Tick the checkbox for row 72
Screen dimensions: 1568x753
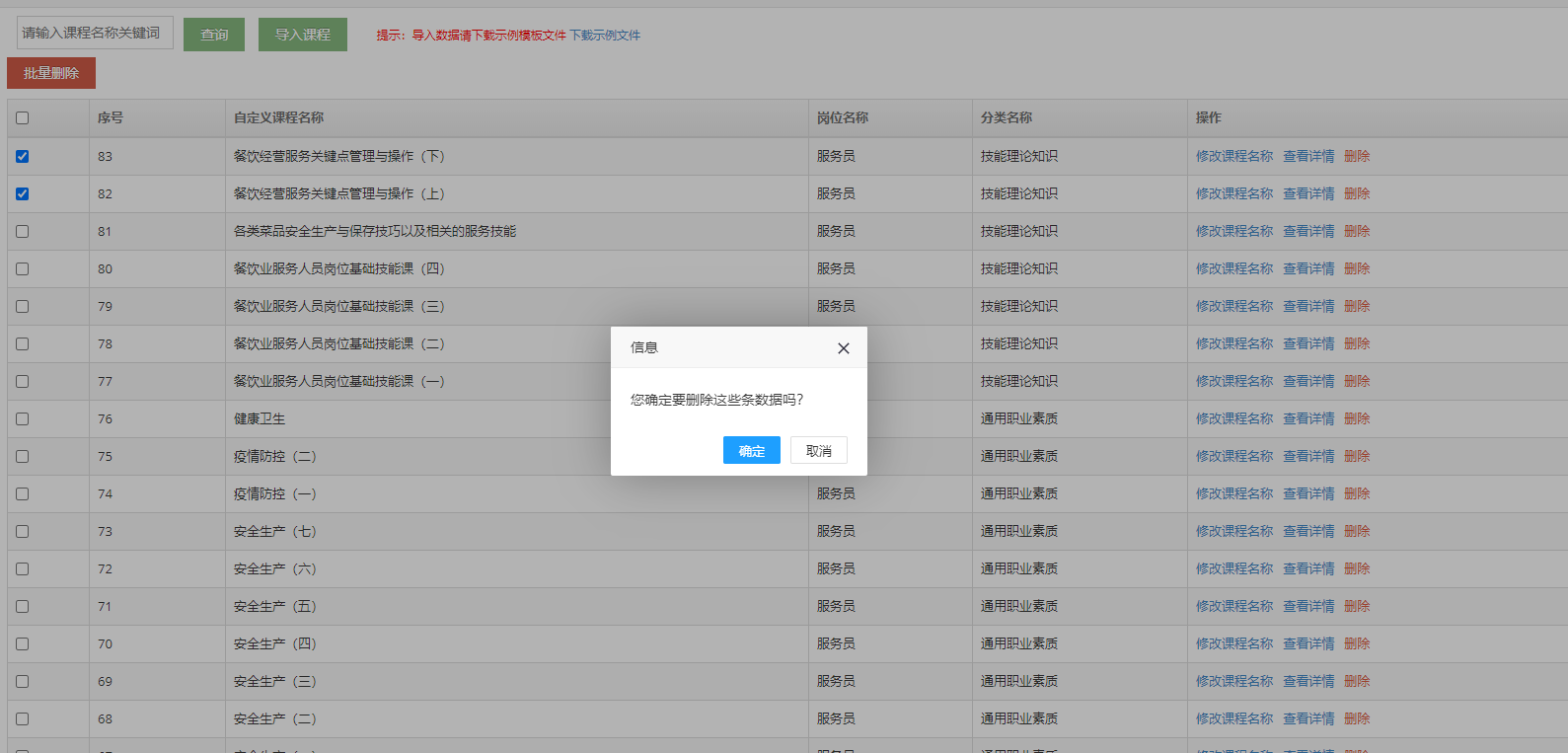(x=23, y=568)
